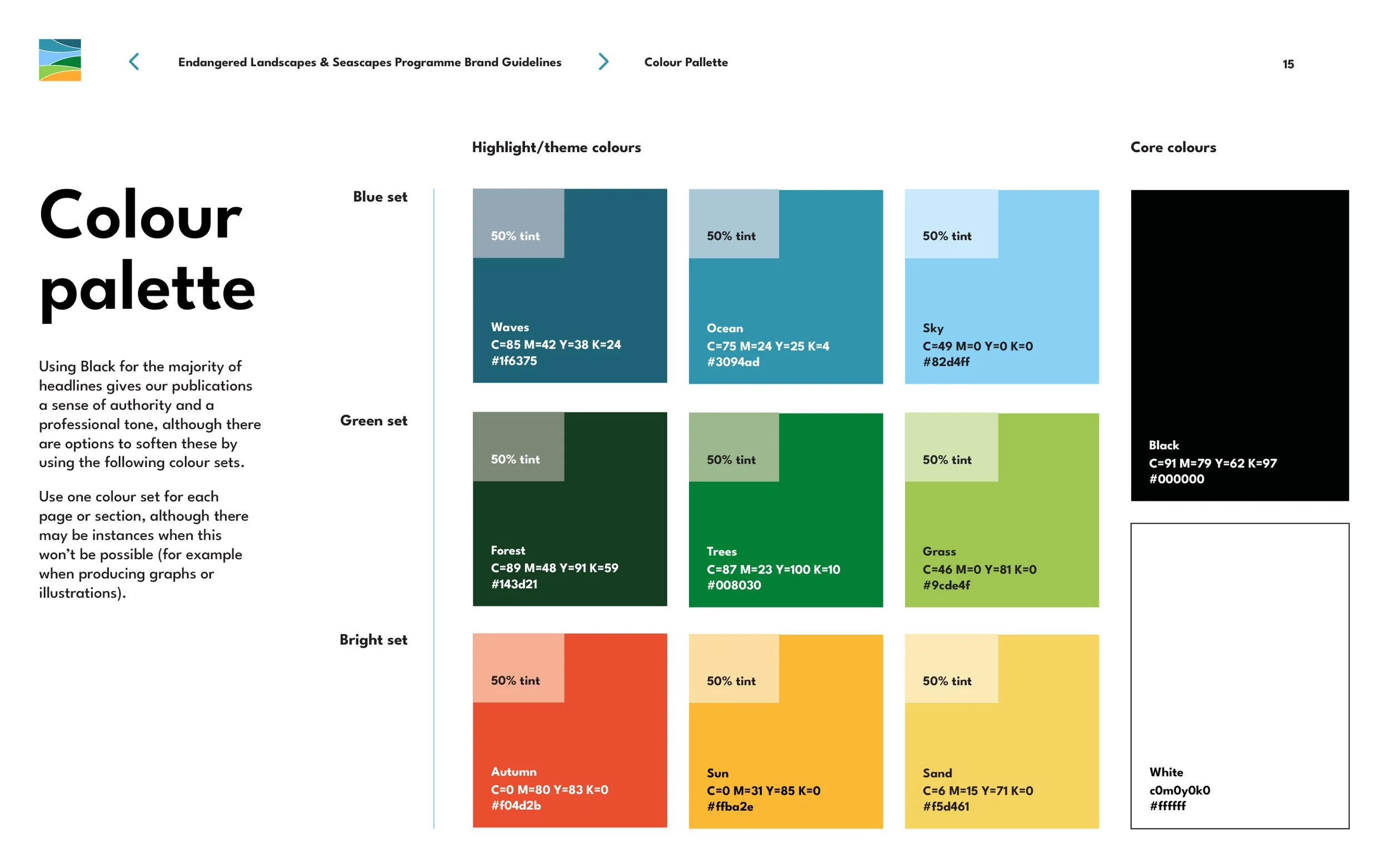Select the Sand colour swatch
The image size is (1389, 868).
click(x=1001, y=732)
